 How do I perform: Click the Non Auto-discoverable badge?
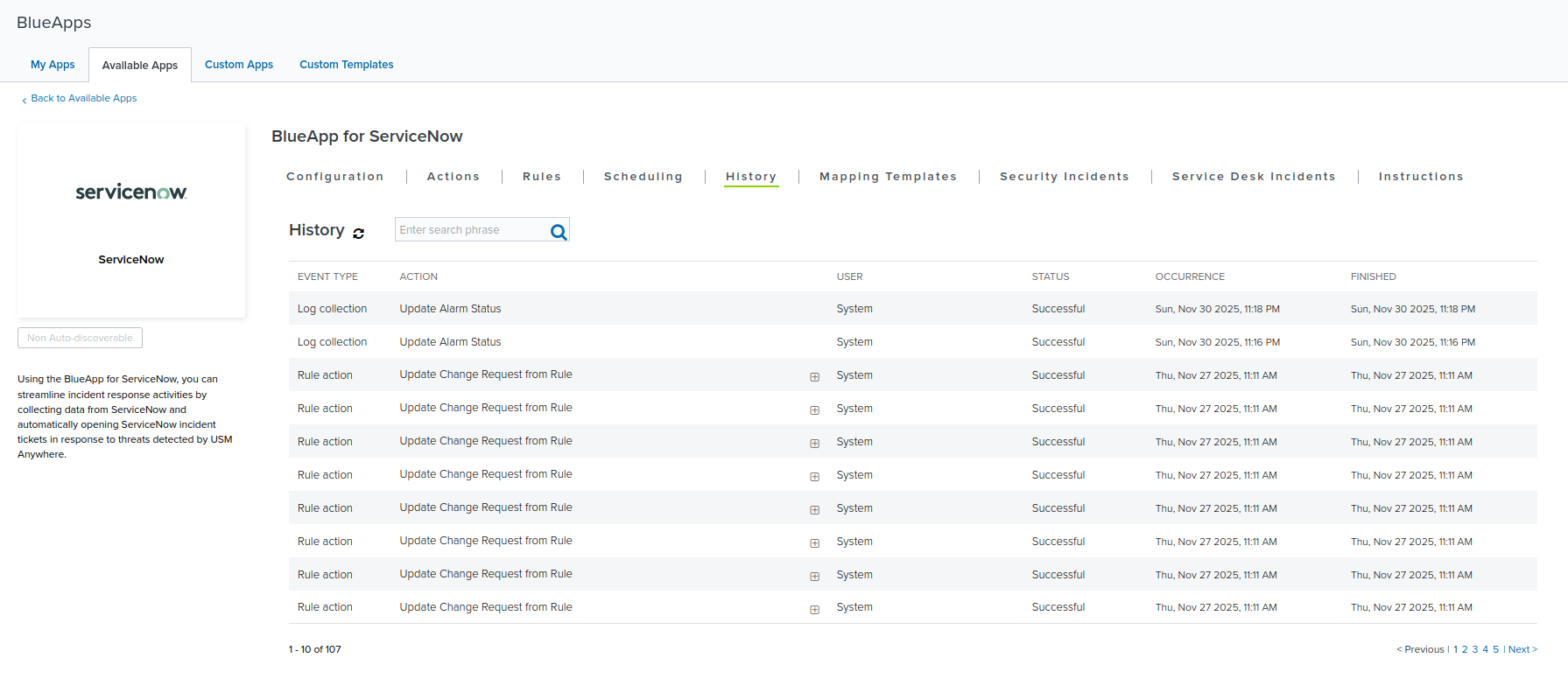80,338
